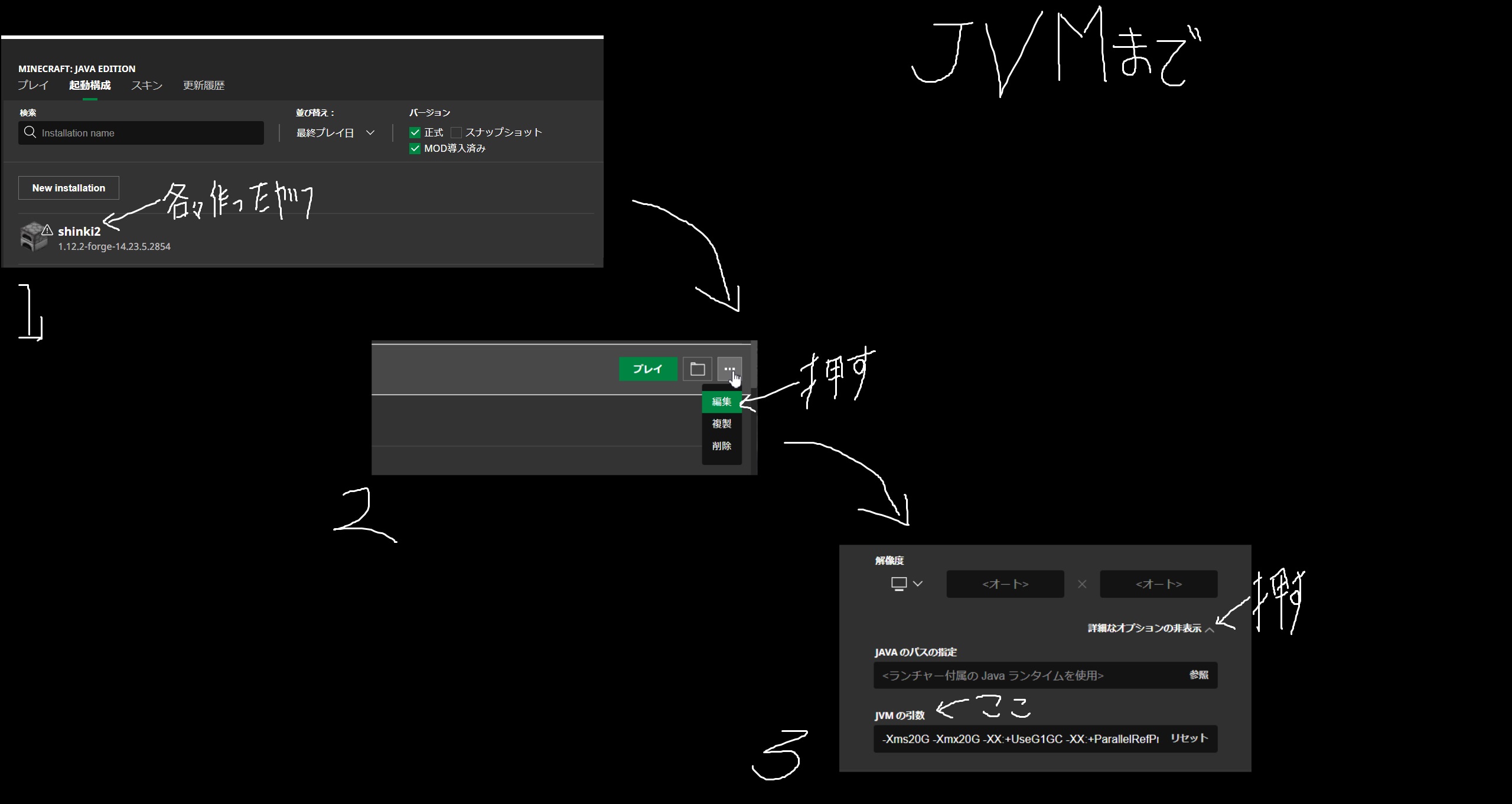Collapse 詳細なオプションの非表示 expander
This screenshot has height=804, width=1512.
click(1151, 628)
